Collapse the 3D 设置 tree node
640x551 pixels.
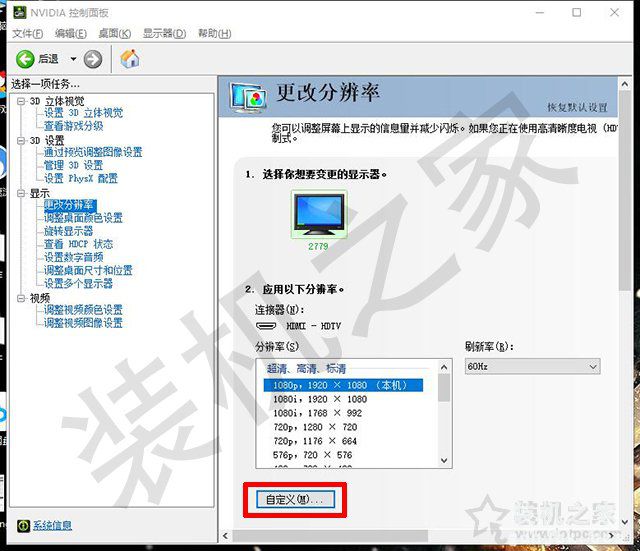point(21,140)
